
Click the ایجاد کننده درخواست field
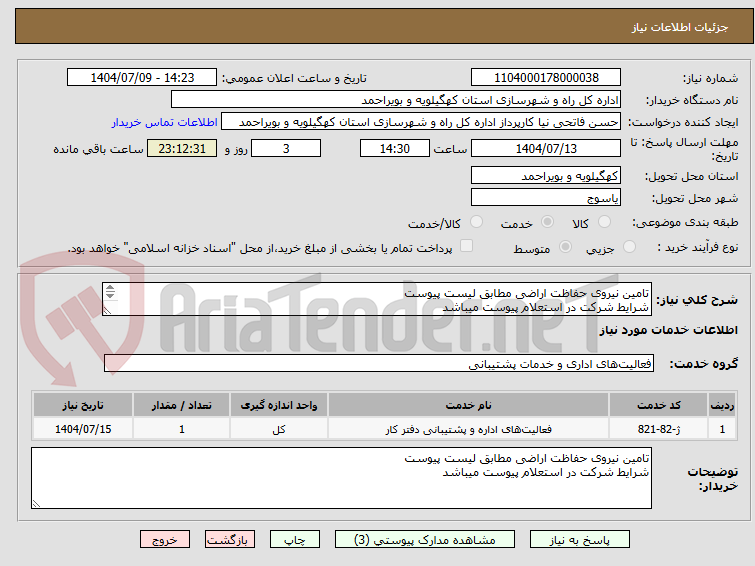click(x=421, y=122)
